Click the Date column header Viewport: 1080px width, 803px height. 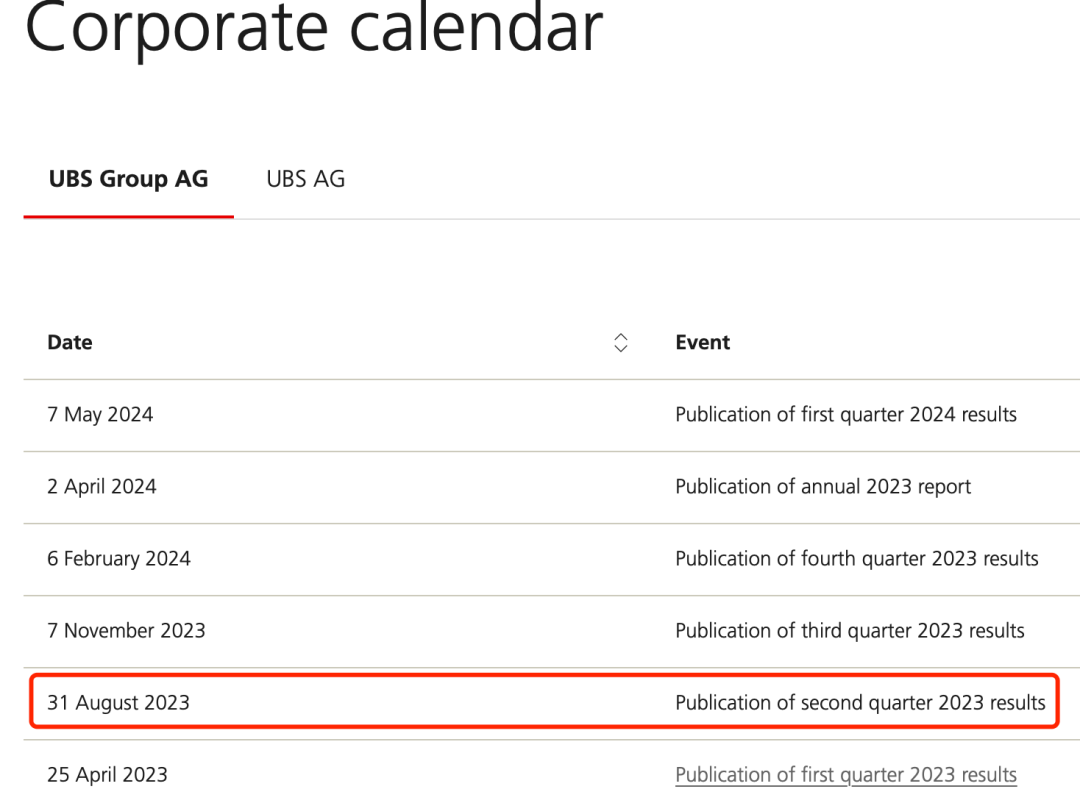pos(70,342)
